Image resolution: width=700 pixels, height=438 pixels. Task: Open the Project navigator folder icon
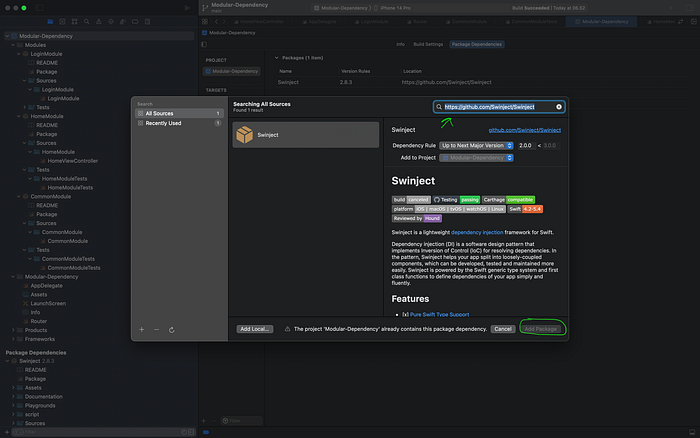[x=50, y=21]
